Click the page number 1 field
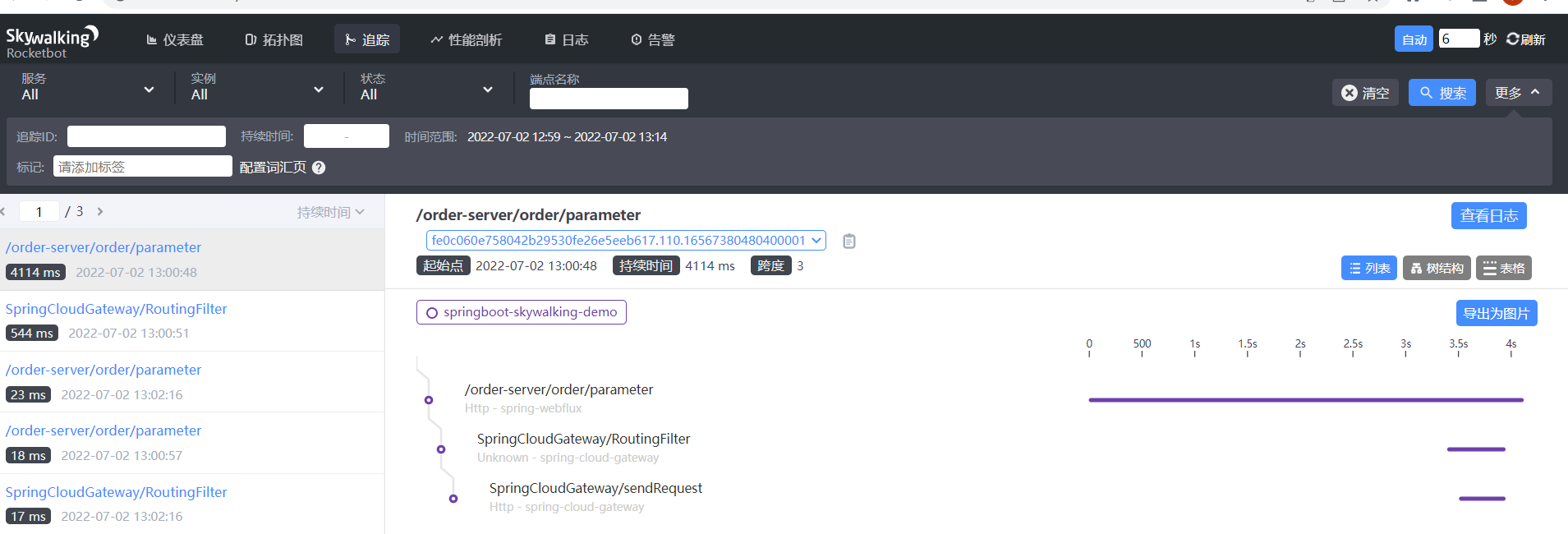 click(39, 212)
